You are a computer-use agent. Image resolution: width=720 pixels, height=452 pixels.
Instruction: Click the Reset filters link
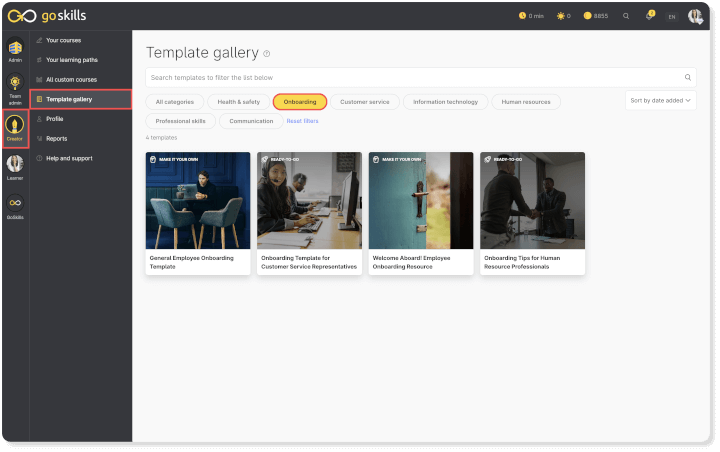(x=303, y=121)
